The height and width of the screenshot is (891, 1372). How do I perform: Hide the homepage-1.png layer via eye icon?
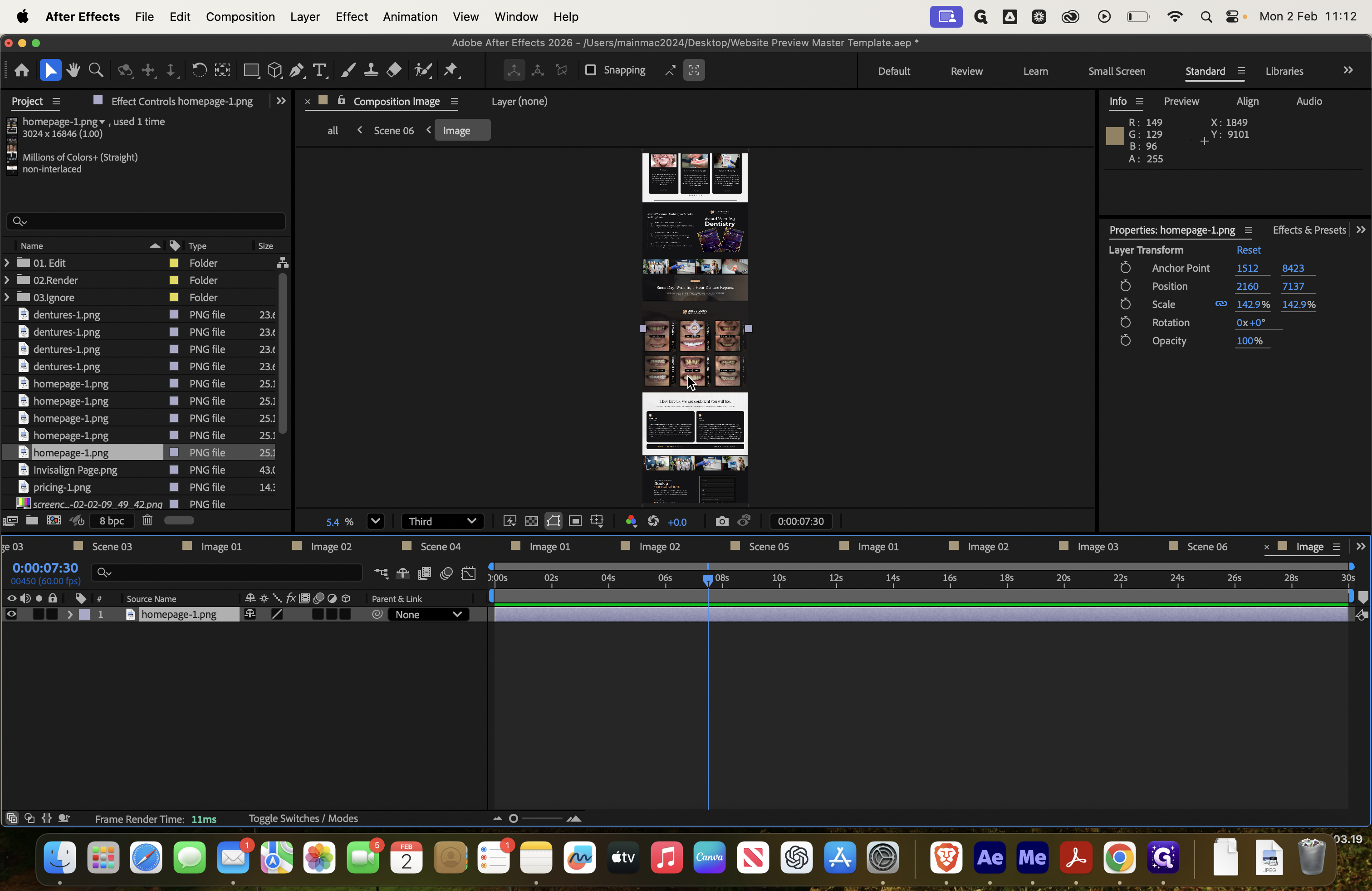[11, 614]
